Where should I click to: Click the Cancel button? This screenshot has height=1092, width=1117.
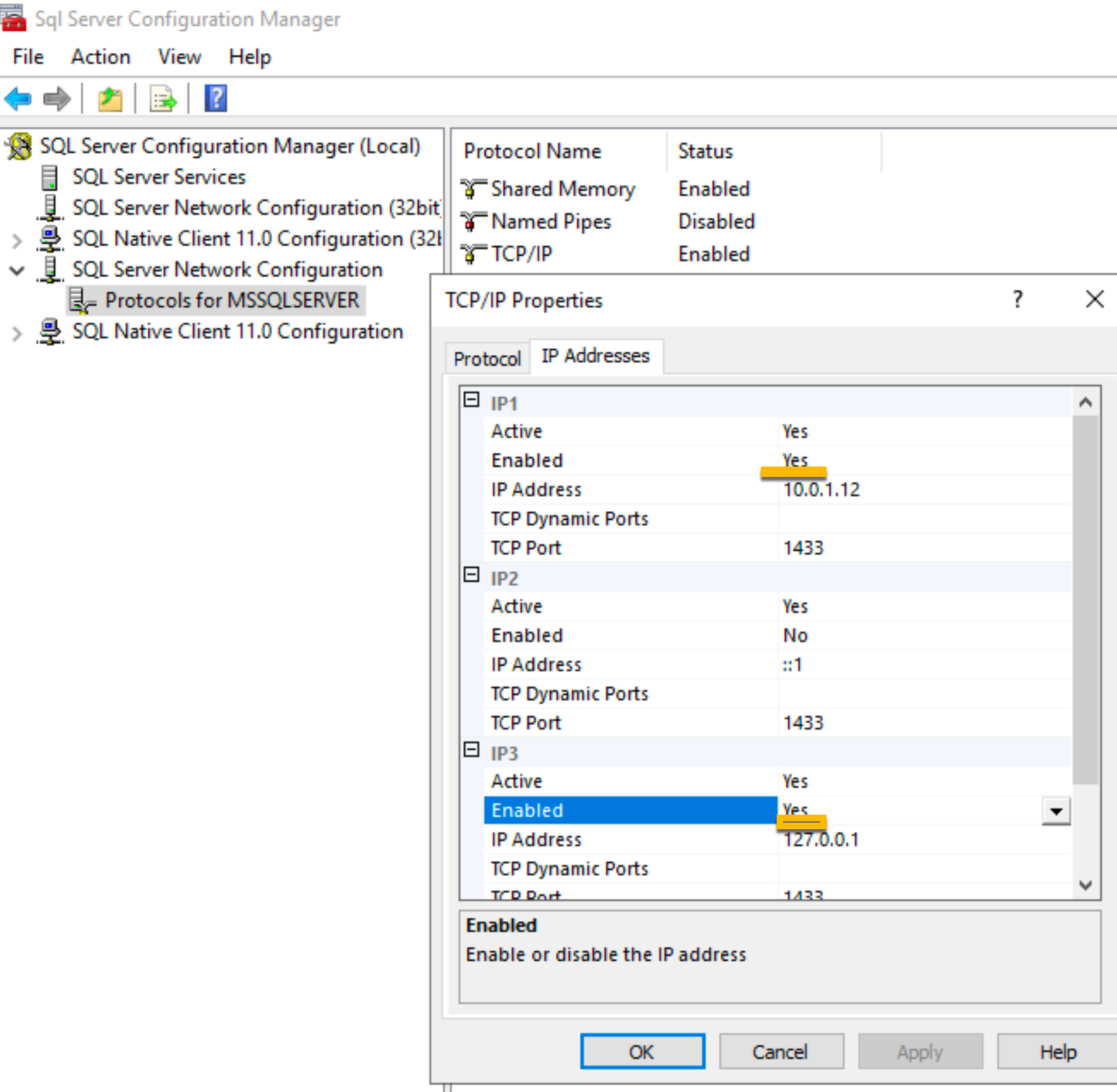(781, 1052)
